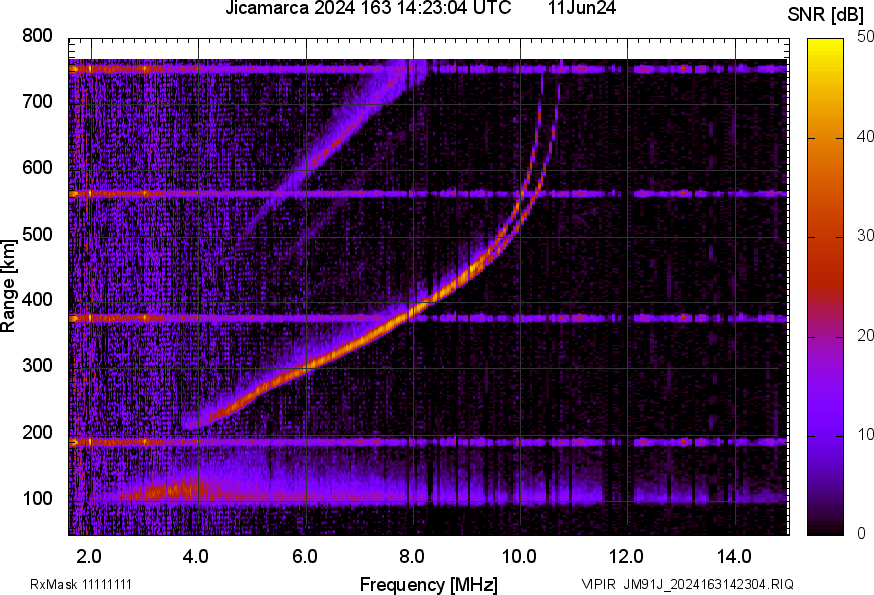
Task: Click the range tick label '200'
Action: coord(37,433)
